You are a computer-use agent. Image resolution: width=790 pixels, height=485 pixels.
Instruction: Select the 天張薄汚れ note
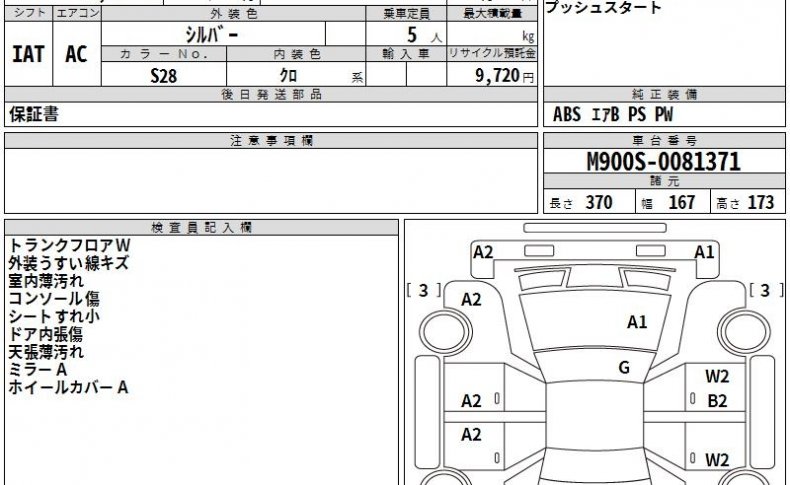click(x=46, y=352)
